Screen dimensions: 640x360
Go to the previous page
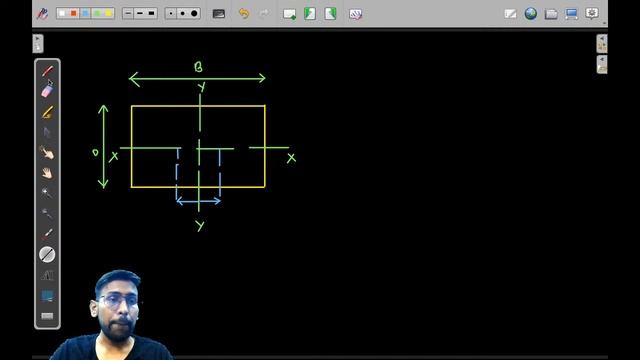(x=310, y=14)
